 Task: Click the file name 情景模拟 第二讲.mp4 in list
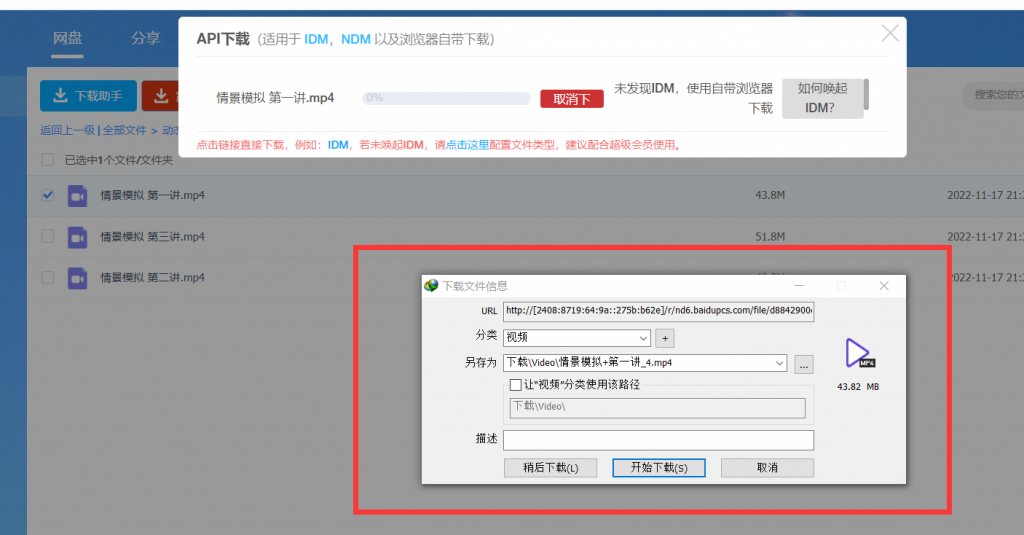coord(152,278)
